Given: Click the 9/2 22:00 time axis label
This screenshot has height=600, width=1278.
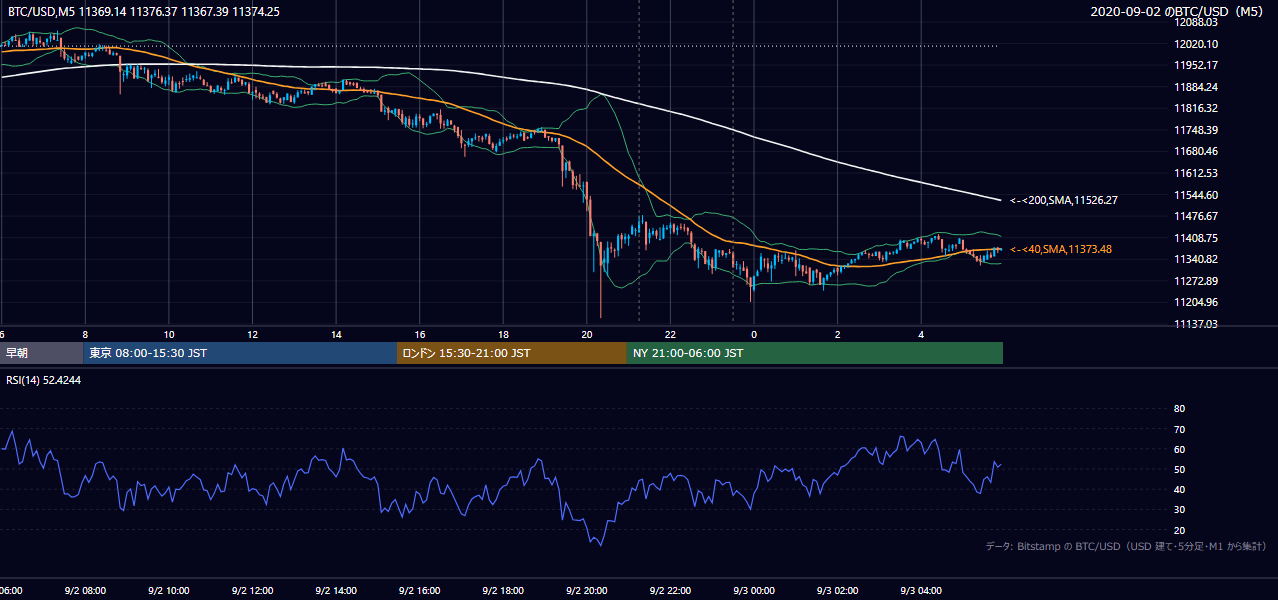Looking at the screenshot, I should pos(670,591).
